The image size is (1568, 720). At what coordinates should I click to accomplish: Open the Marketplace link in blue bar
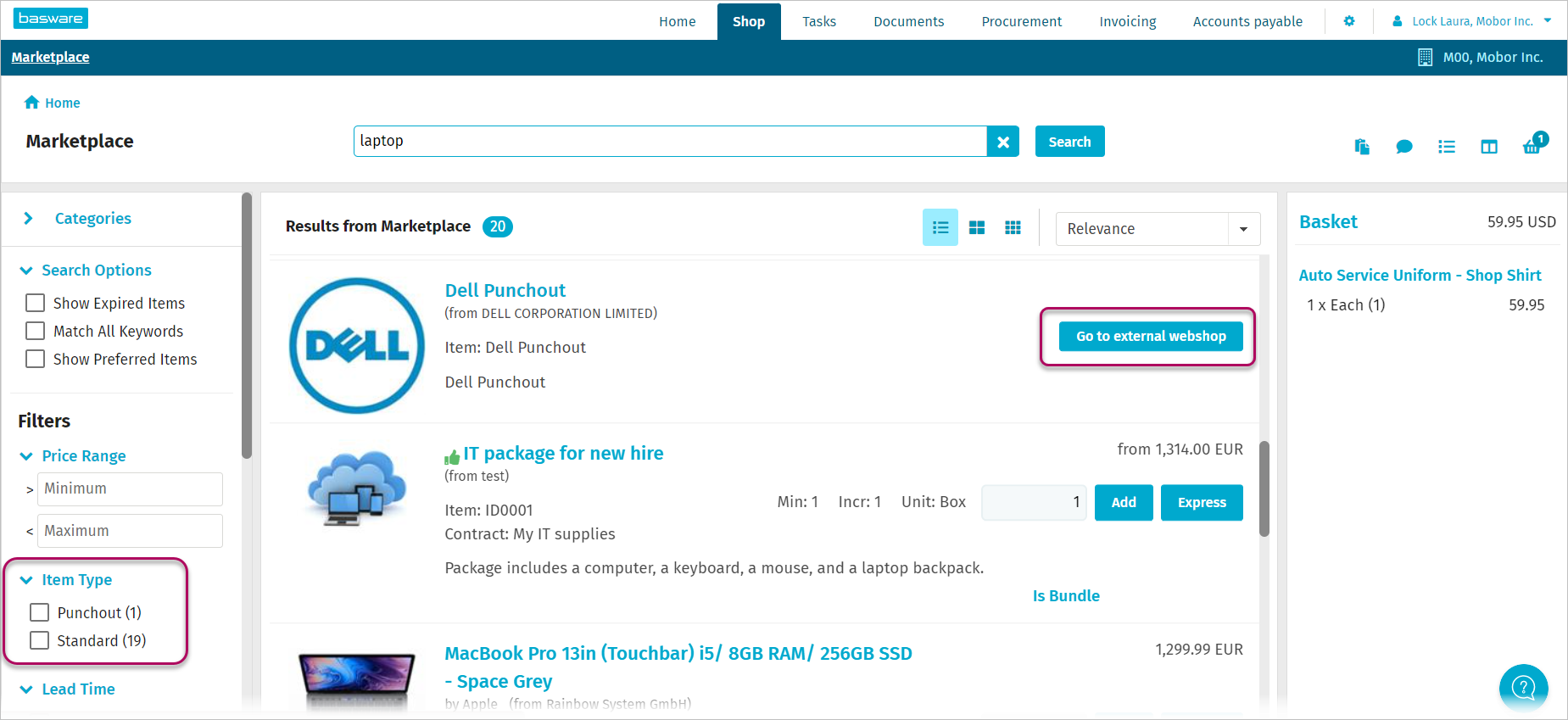tap(50, 58)
